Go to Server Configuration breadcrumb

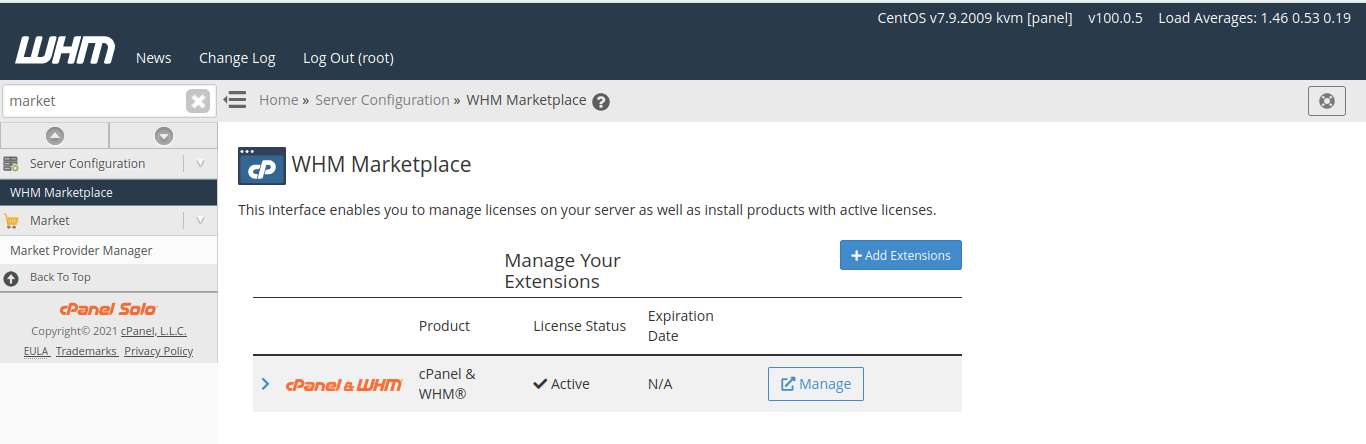tap(382, 100)
